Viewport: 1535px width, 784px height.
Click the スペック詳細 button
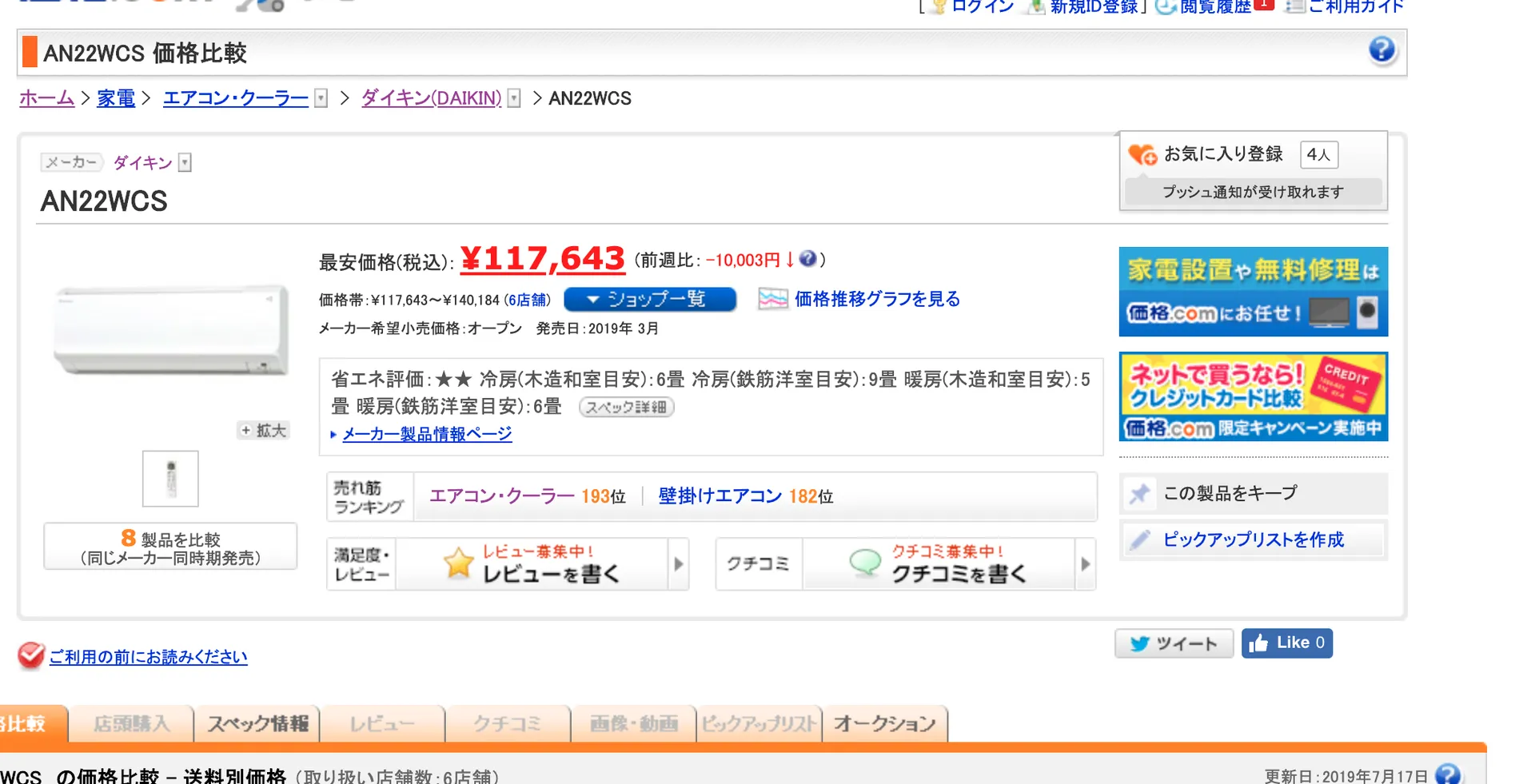[x=626, y=408]
